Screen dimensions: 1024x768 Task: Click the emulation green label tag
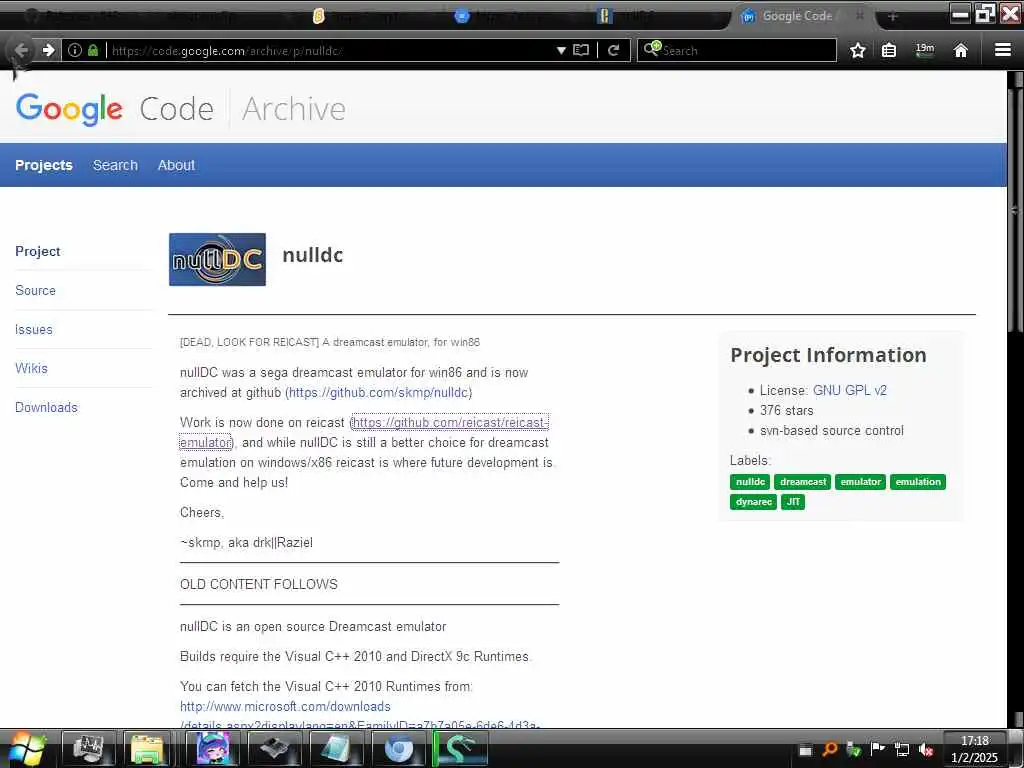pyautogui.click(x=918, y=482)
